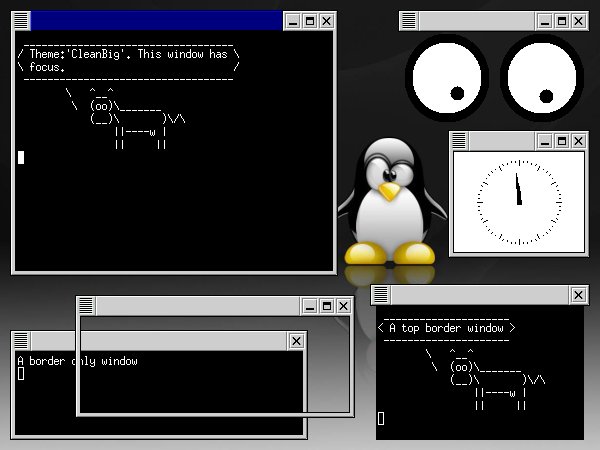Click the text "A top border window"
The width and height of the screenshot is (600, 450).
pos(446,328)
